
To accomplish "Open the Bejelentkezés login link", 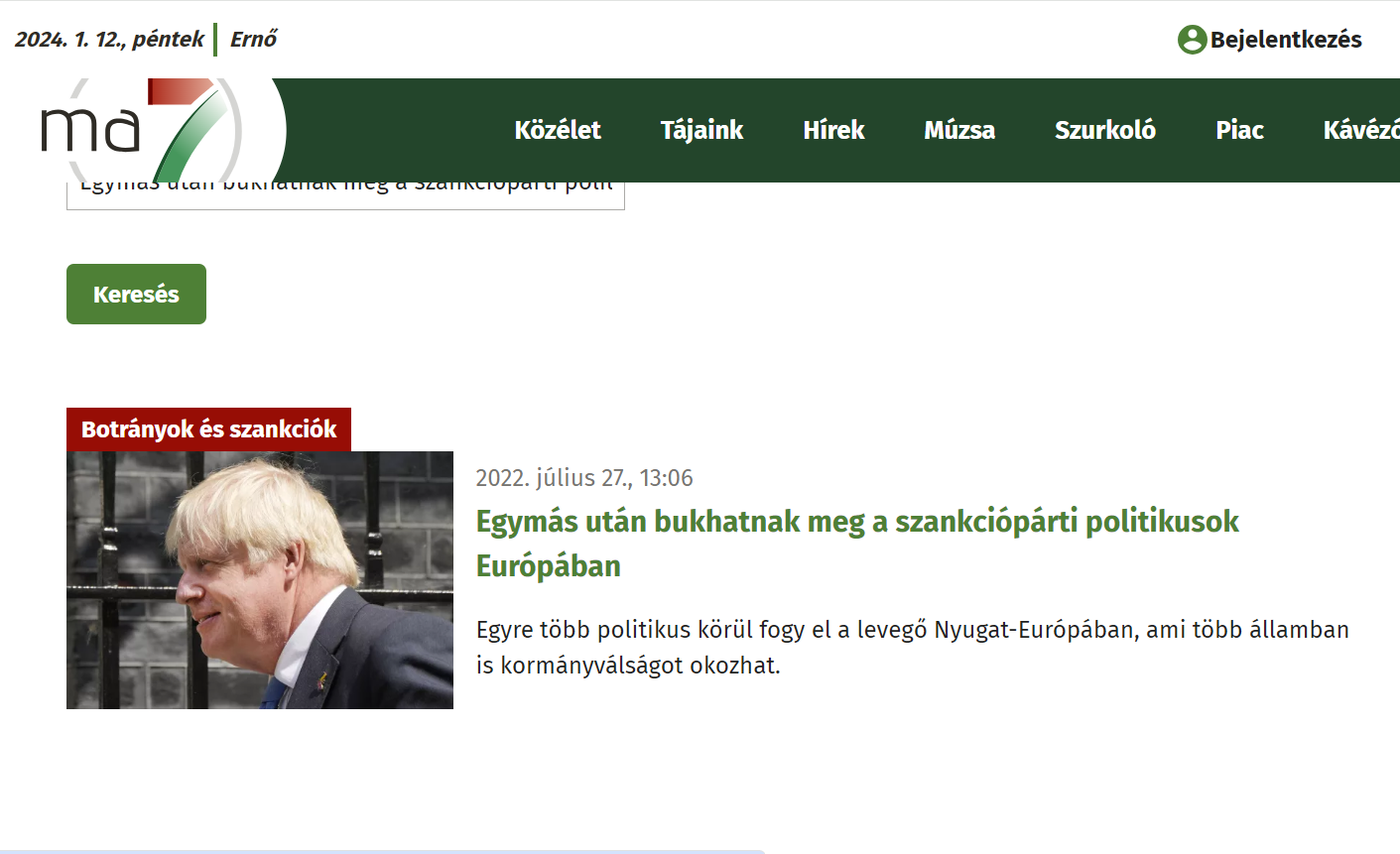I will [1285, 40].
